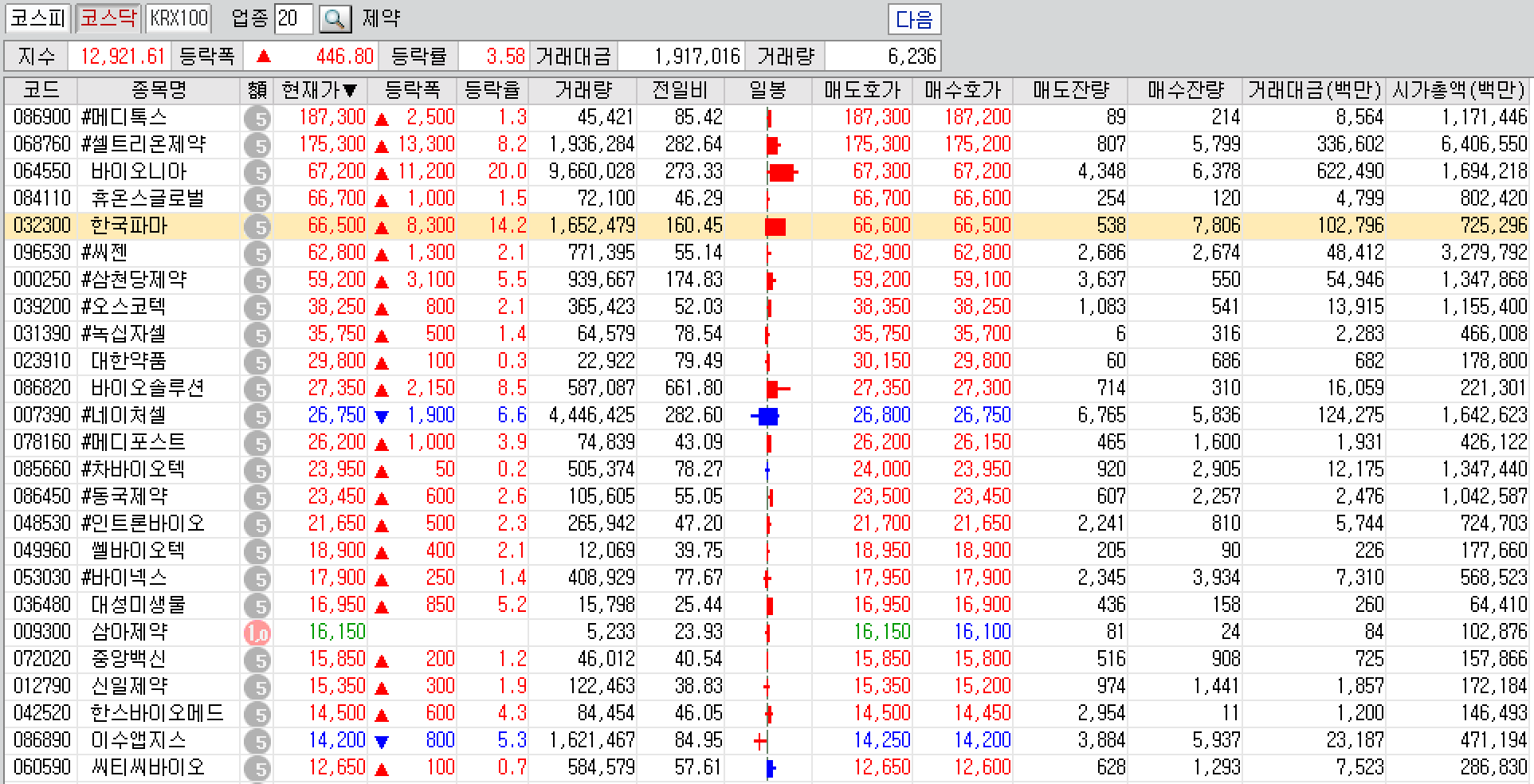The height and width of the screenshot is (784, 1534).
Task: Select stock name #동국제약
Action: (x=124, y=497)
